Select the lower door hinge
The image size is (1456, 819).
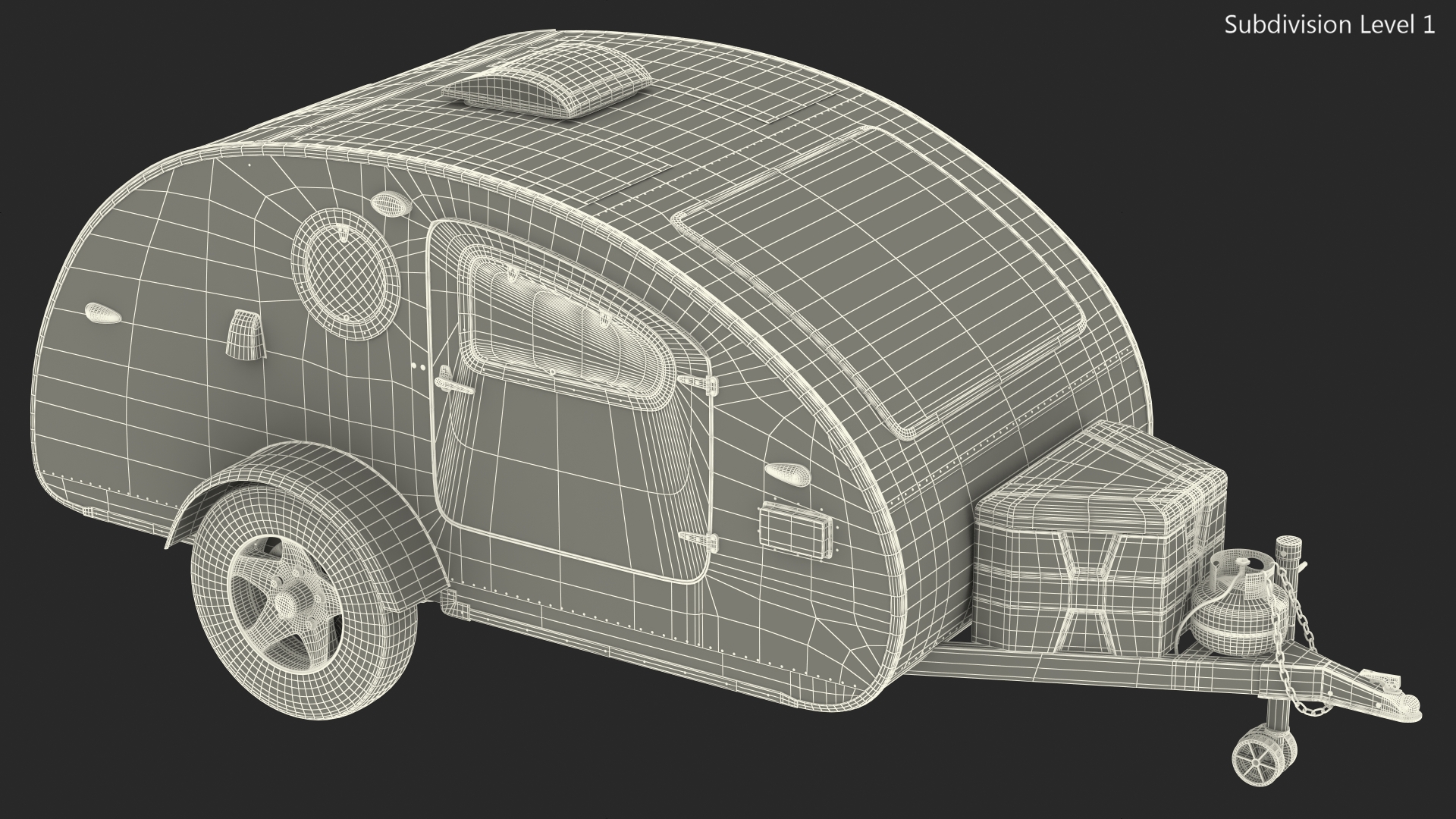[x=700, y=541]
